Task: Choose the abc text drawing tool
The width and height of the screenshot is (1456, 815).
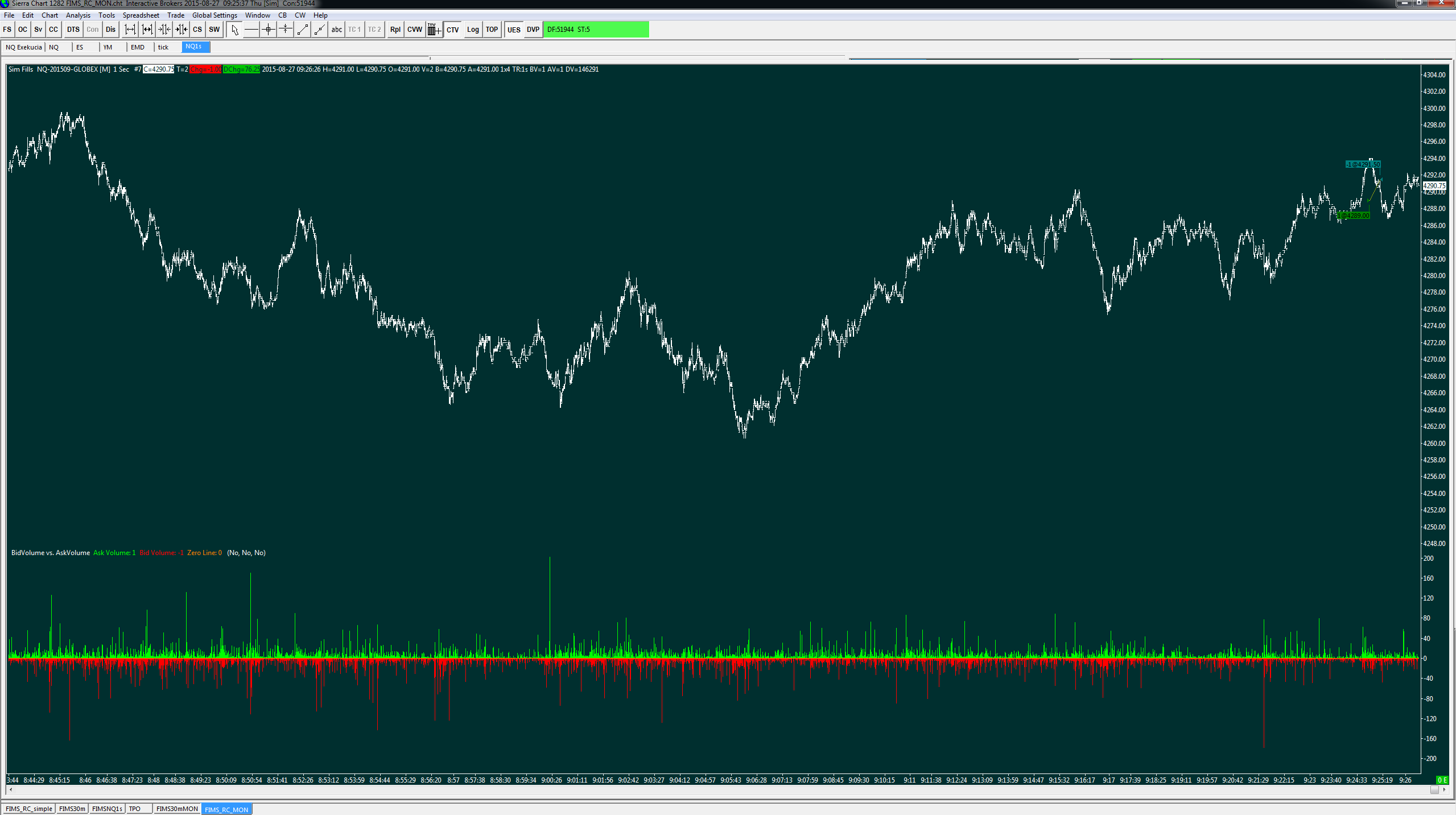Action: tap(337, 30)
